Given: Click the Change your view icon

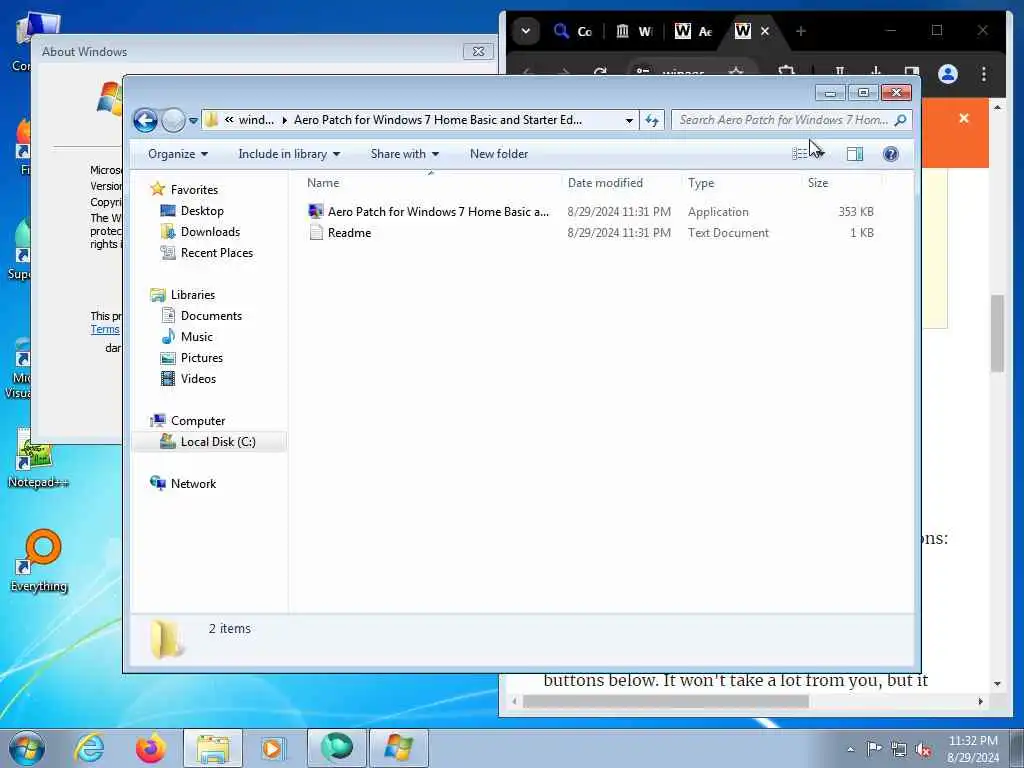Looking at the screenshot, I should tap(800, 154).
